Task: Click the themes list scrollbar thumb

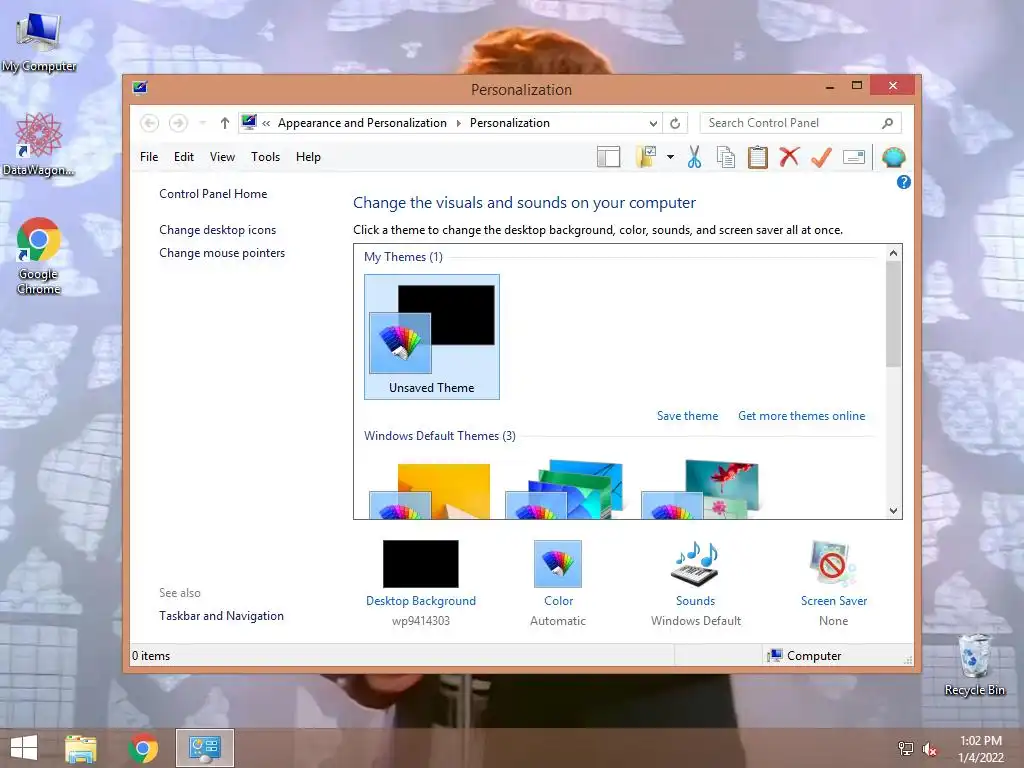Action: [893, 313]
